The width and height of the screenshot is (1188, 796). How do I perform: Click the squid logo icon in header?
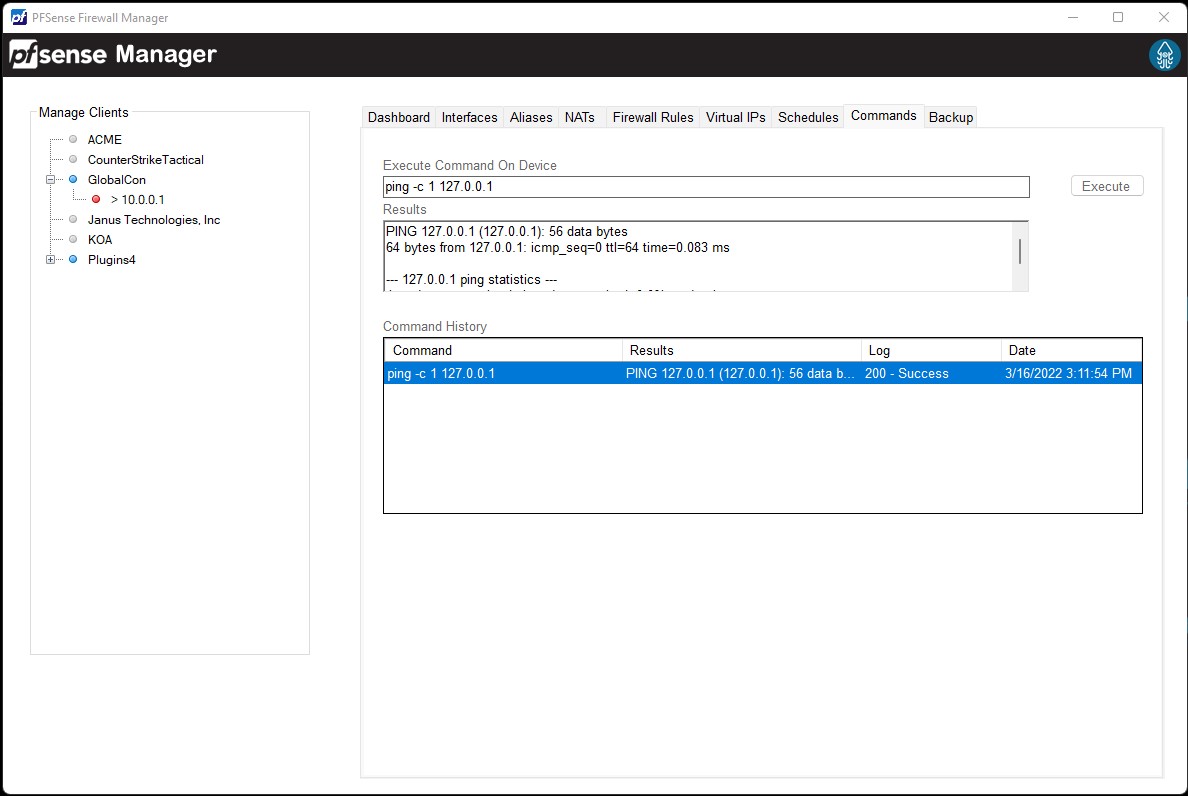coord(1165,55)
